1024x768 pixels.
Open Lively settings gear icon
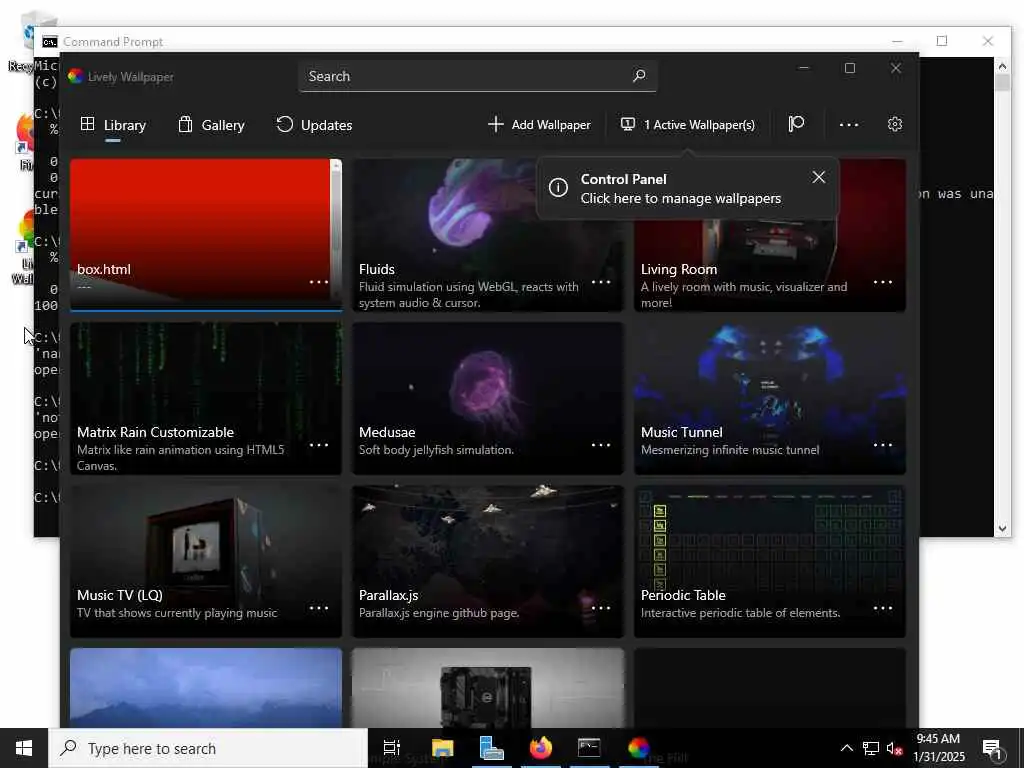click(895, 124)
